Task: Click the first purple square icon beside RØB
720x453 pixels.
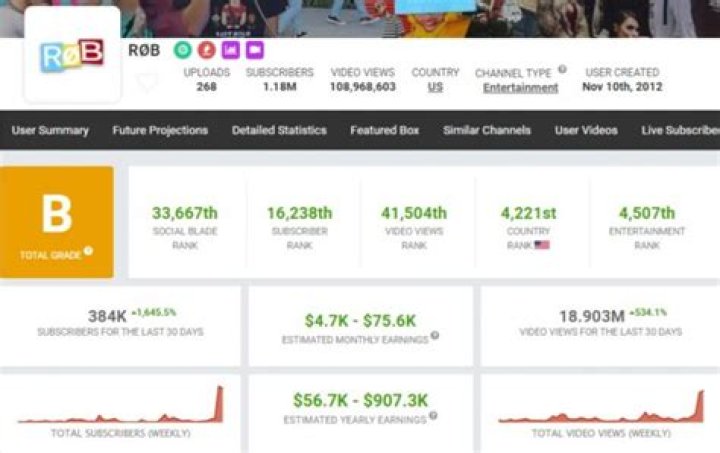Action: coord(230,49)
